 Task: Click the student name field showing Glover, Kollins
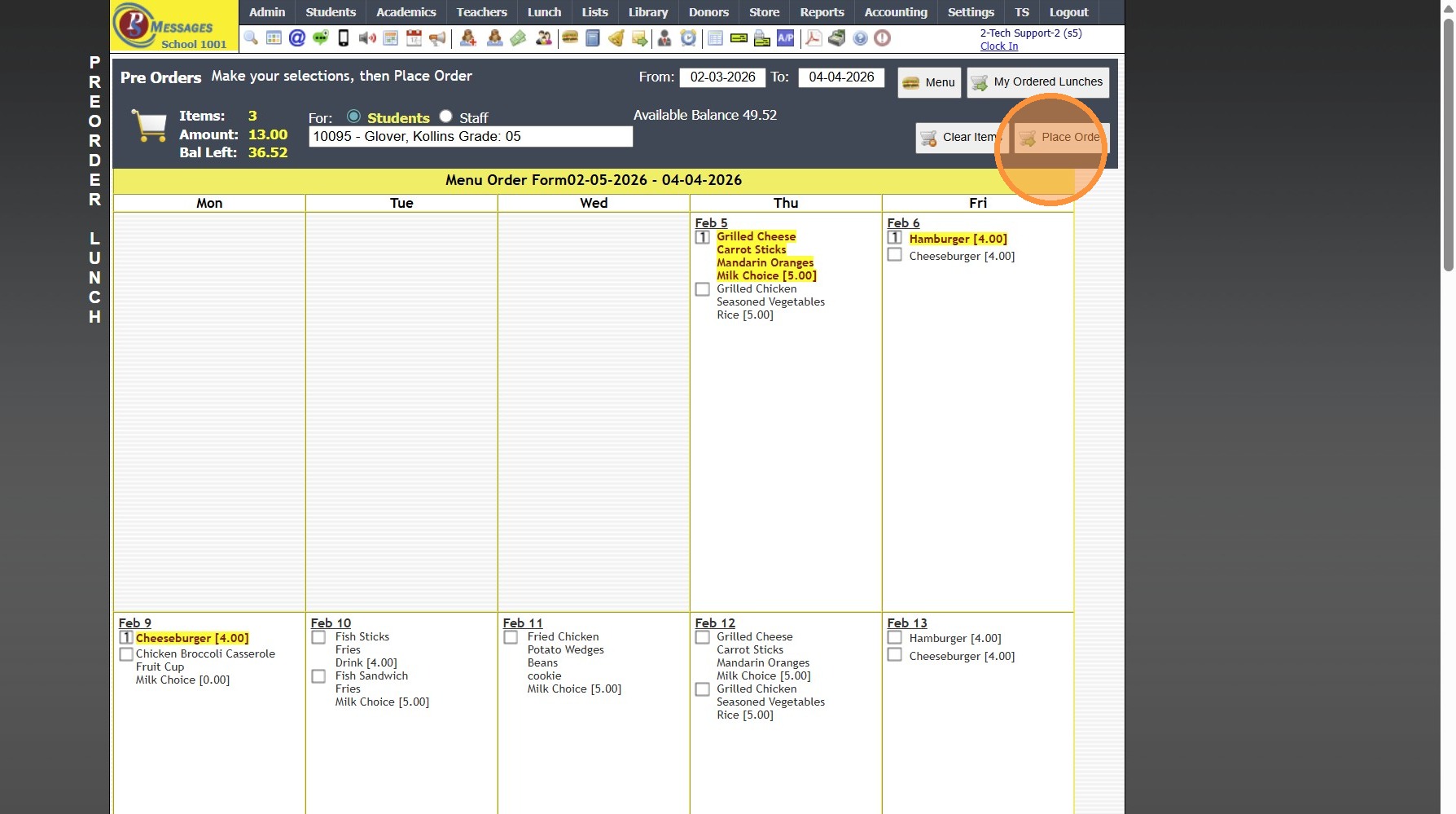pyautogui.click(x=471, y=137)
